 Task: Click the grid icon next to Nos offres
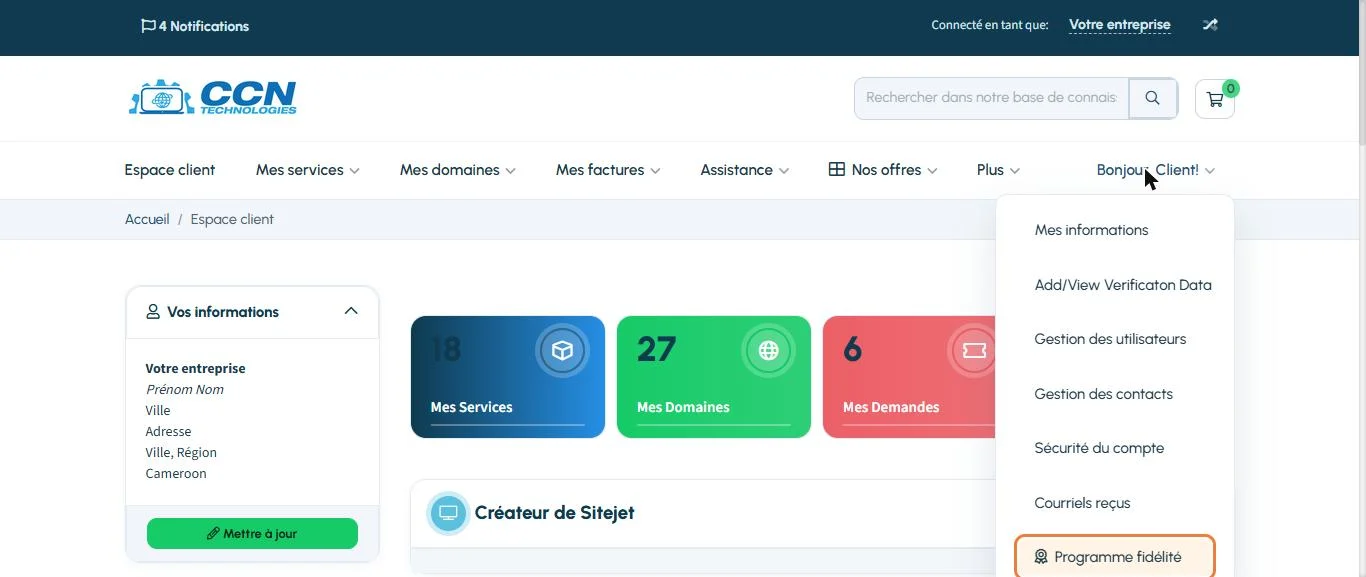tap(837, 170)
